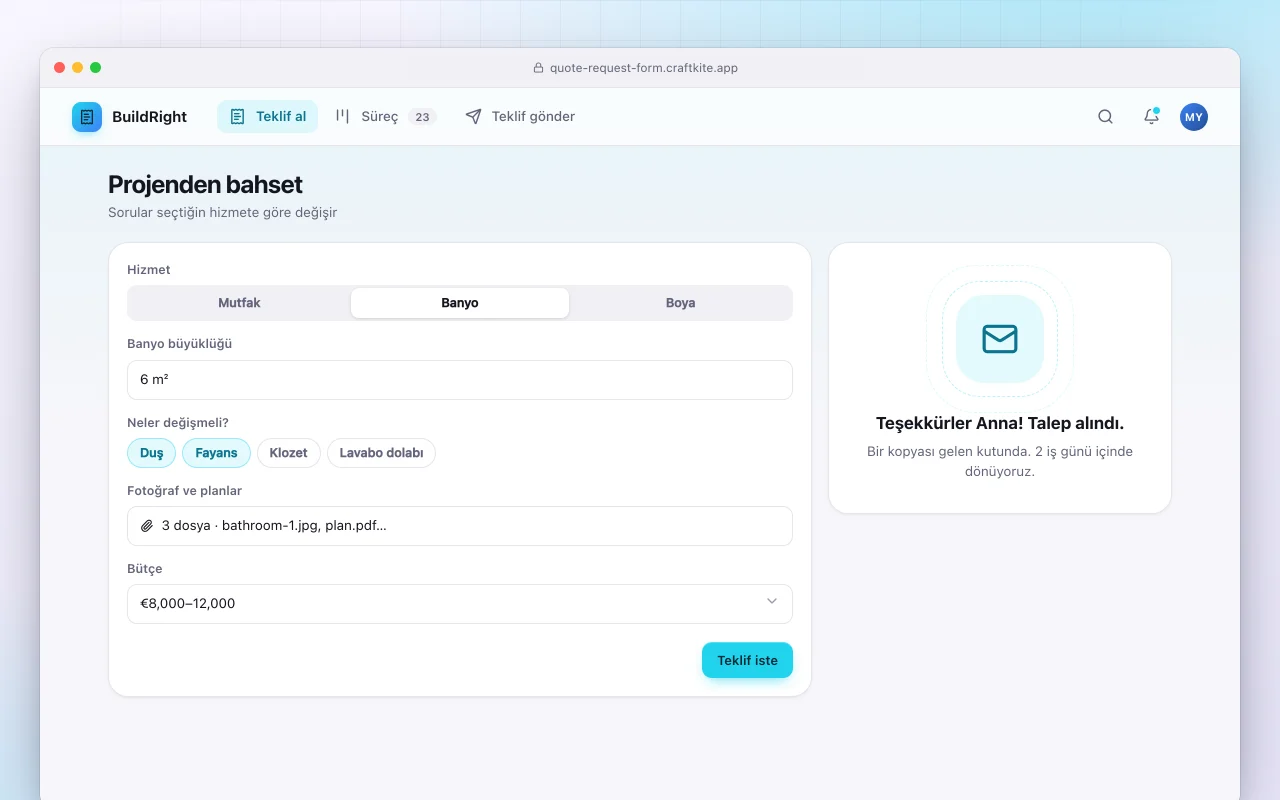Click the URL quote-request-form.craftkite.app
Screen dimensions: 1280x800
[x=644, y=68]
